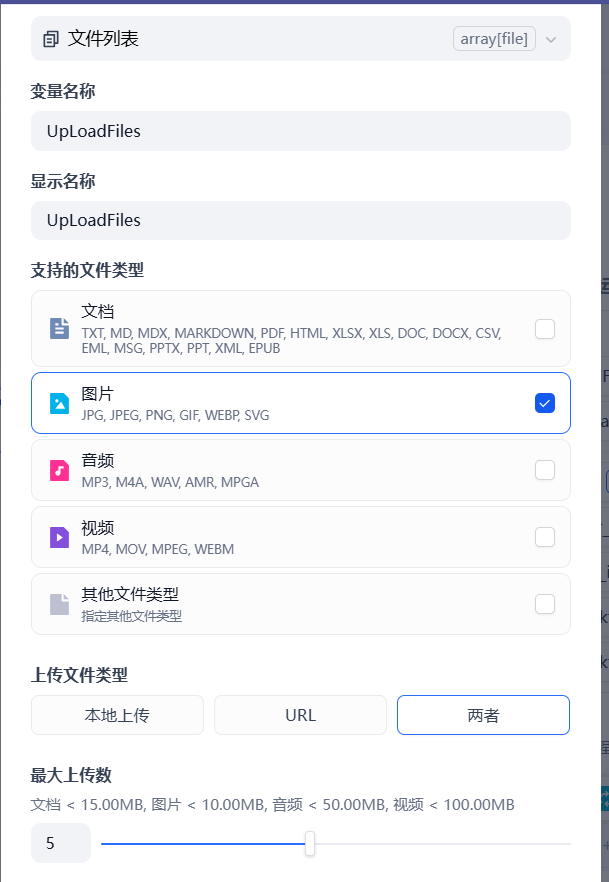Click the UpLoadFiles variable name field
The height and width of the screenshot is (882, 609).
pos(300,131)
